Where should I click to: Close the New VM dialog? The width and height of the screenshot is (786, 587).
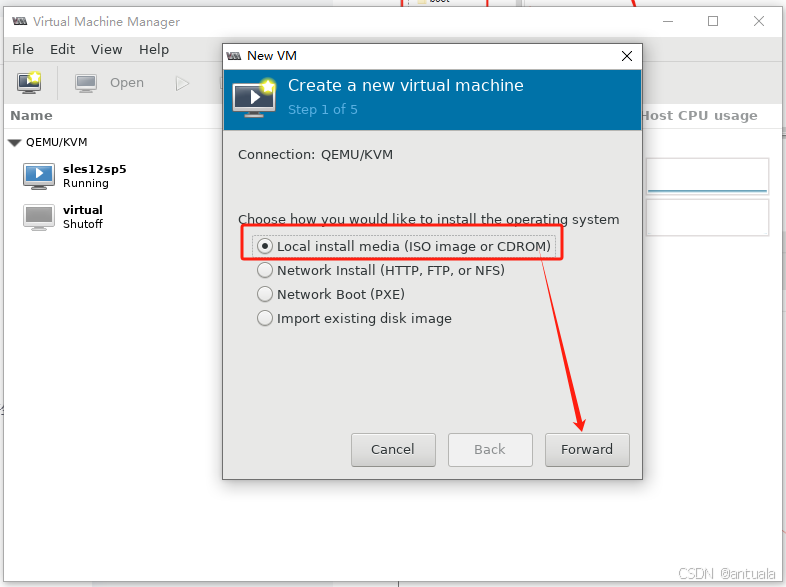(627, 56)
